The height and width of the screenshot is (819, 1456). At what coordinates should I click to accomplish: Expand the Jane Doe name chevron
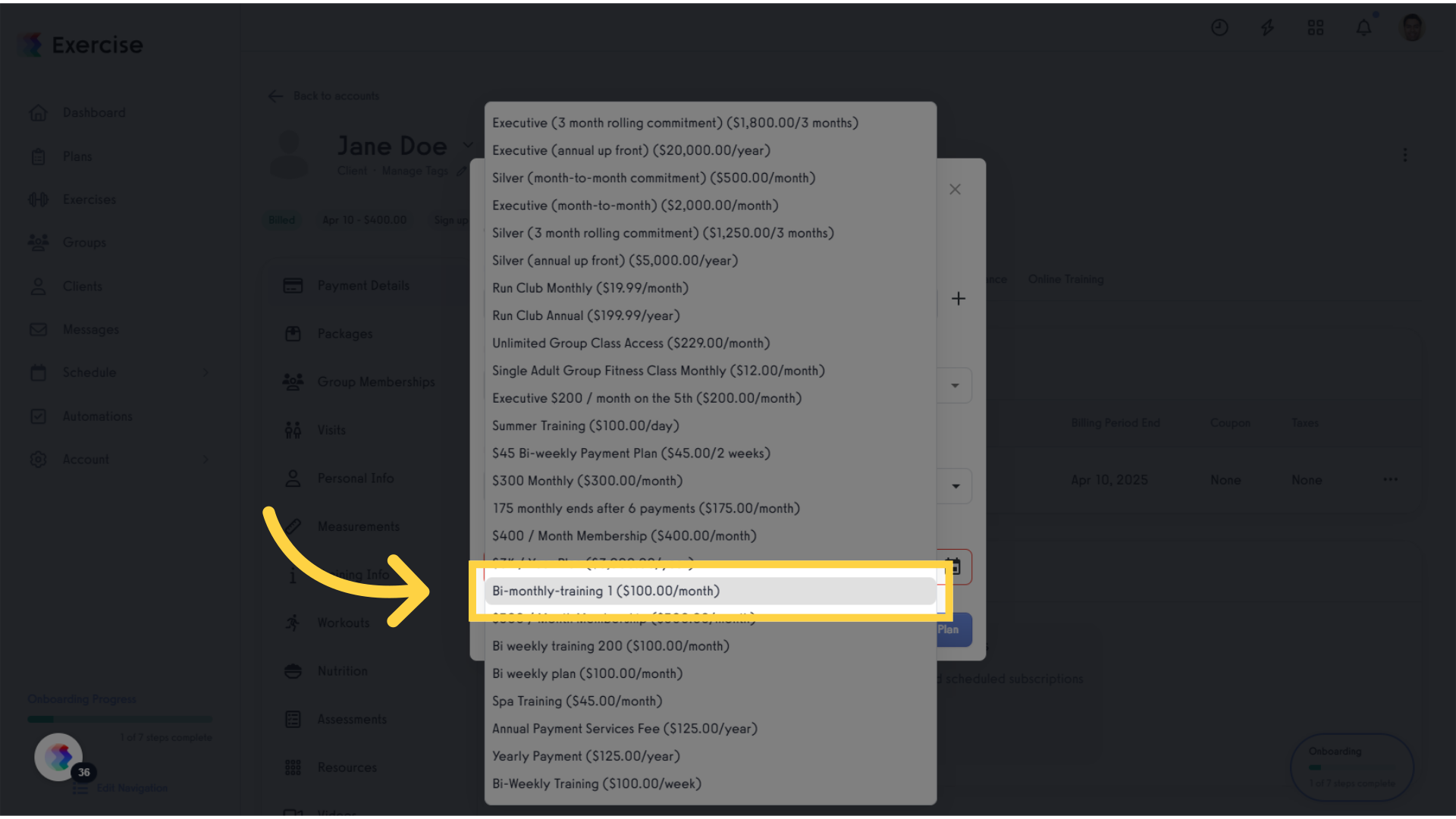(468, 145)
